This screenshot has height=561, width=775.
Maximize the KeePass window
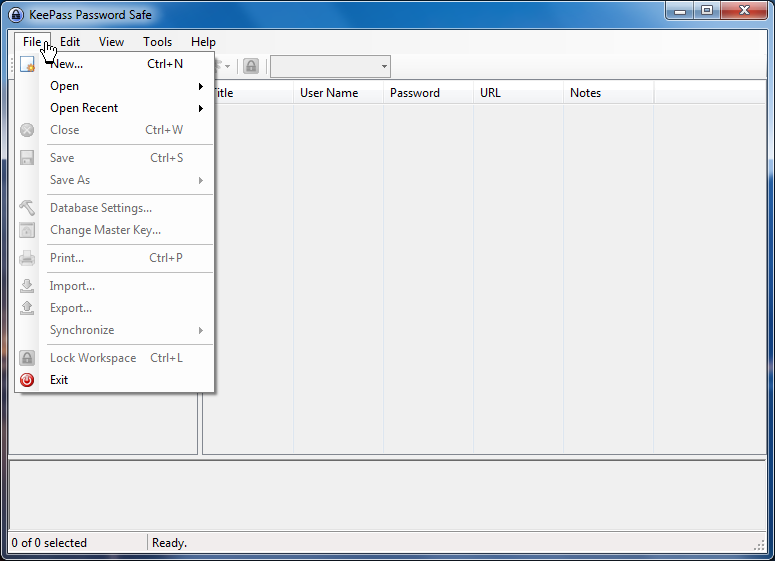[707, 10]
